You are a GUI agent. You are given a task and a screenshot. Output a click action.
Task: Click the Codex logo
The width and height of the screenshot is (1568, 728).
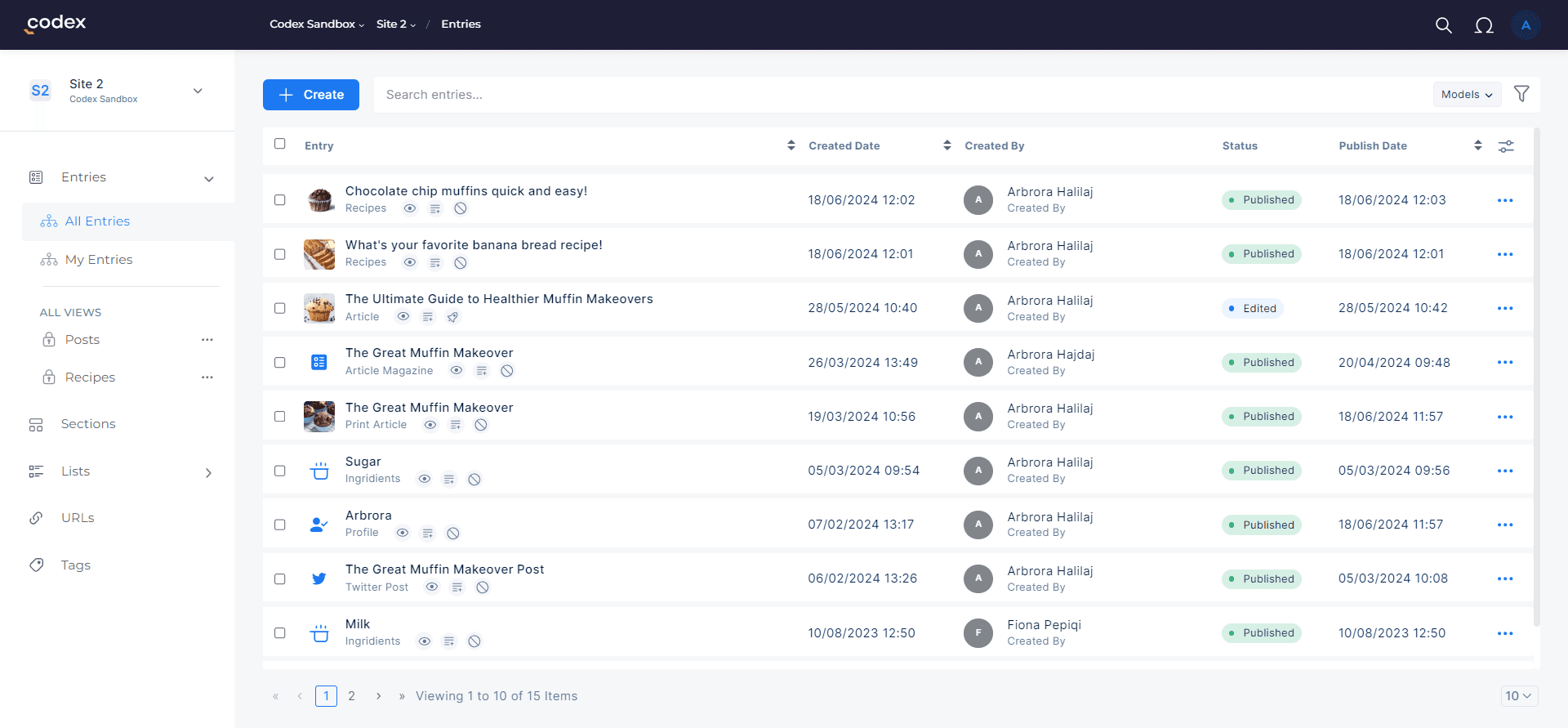[56, 24]
